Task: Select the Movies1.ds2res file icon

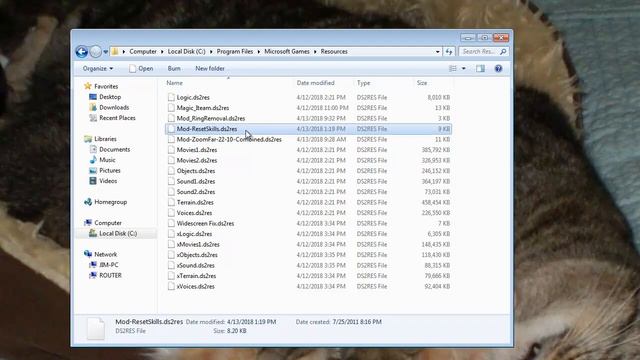Action: click(x=171, y=150)
